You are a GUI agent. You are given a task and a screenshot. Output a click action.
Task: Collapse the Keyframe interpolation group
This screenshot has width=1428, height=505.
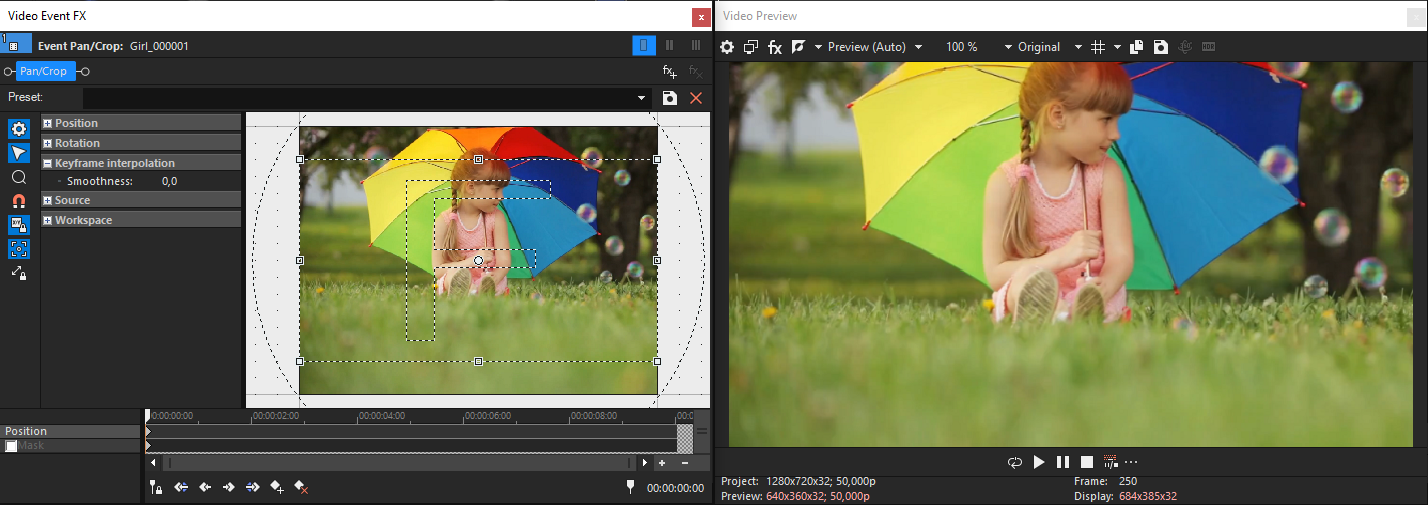point(48,163)
